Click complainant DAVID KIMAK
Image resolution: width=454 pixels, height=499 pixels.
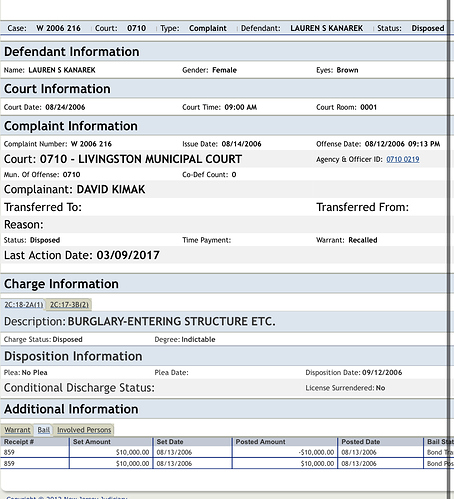(x=111, y=189)
